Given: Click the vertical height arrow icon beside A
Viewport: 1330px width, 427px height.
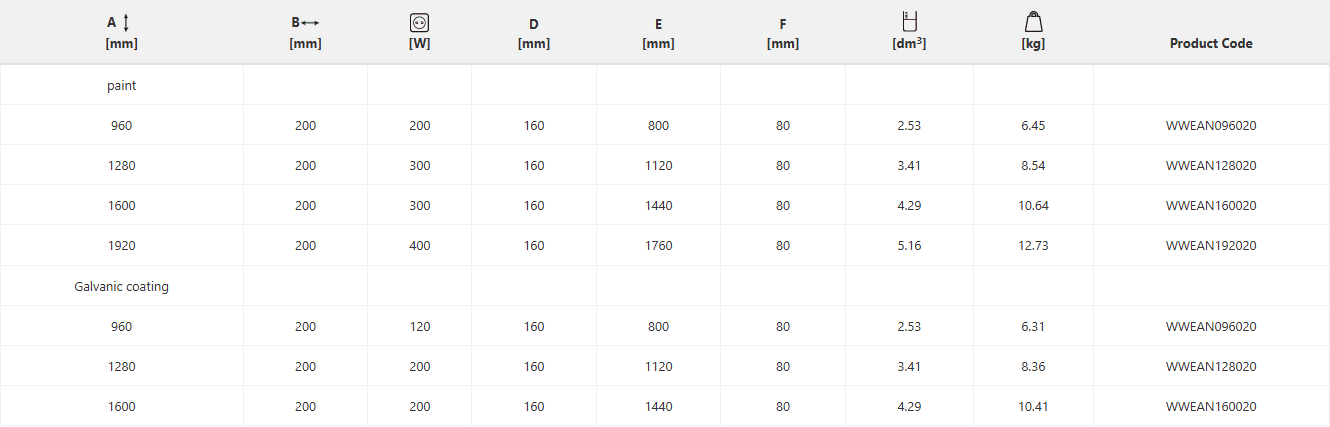Looking at the screenshot, I should [x=127, y=22].
